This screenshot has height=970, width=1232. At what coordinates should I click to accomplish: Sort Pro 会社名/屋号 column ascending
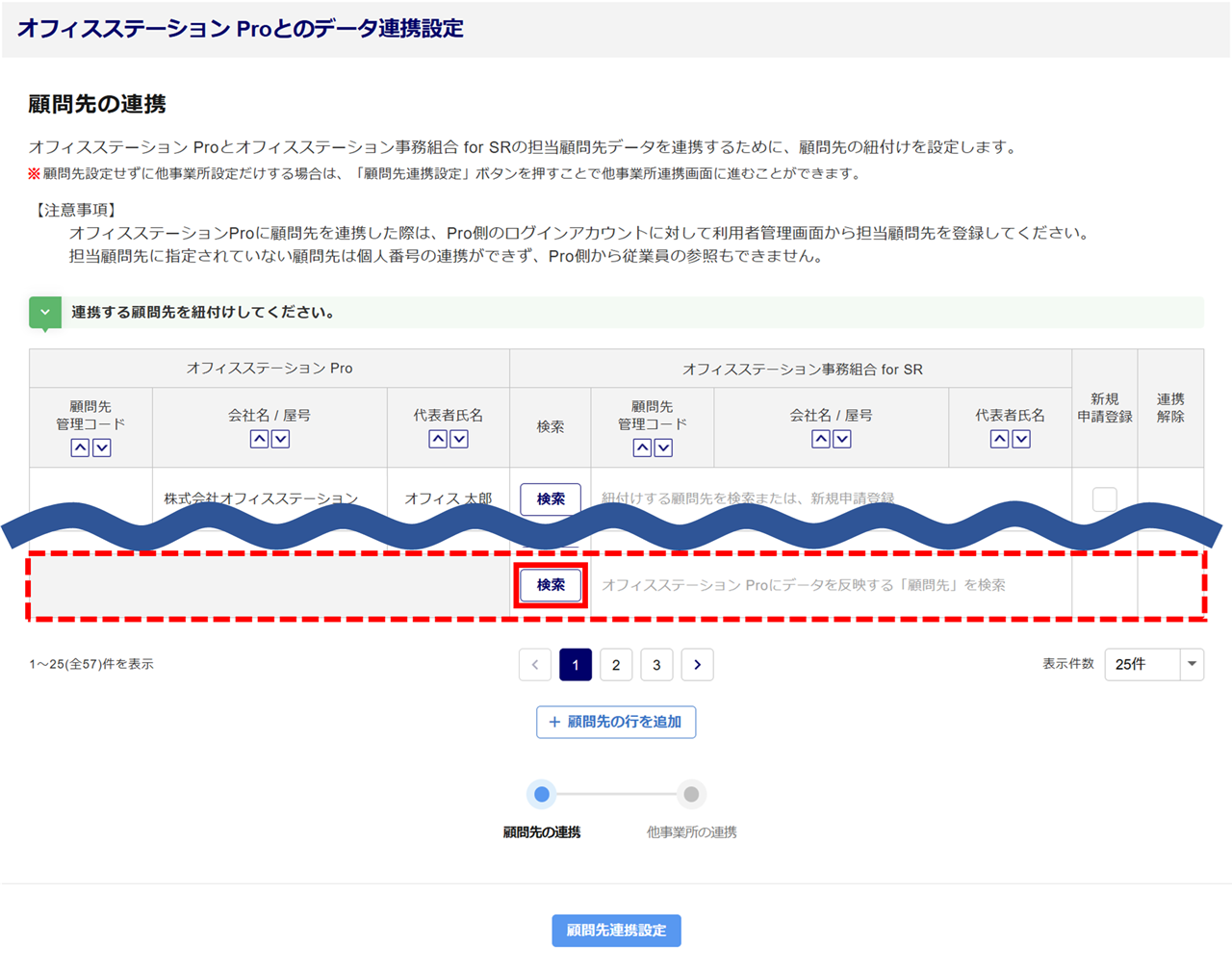259,439
